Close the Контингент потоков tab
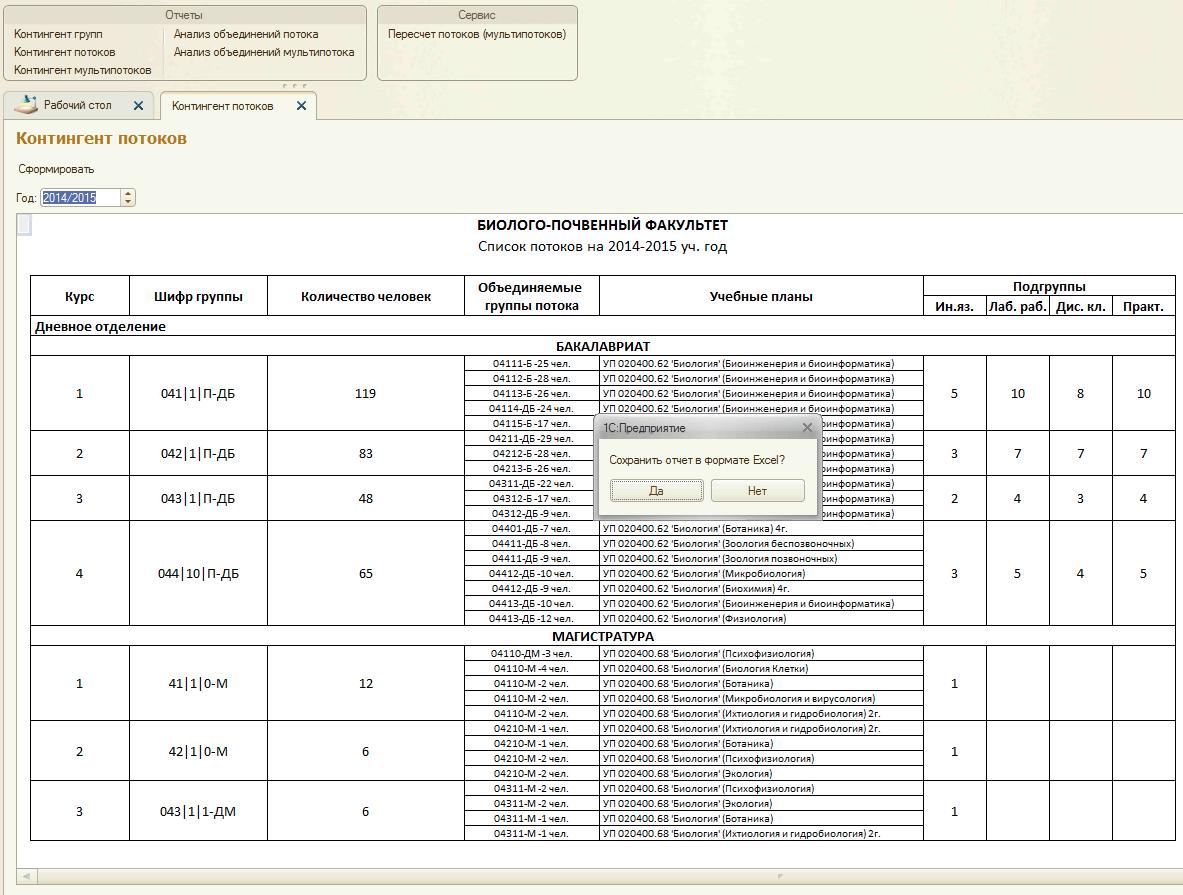The image size is (1183, 895). (x=301, y=106)
